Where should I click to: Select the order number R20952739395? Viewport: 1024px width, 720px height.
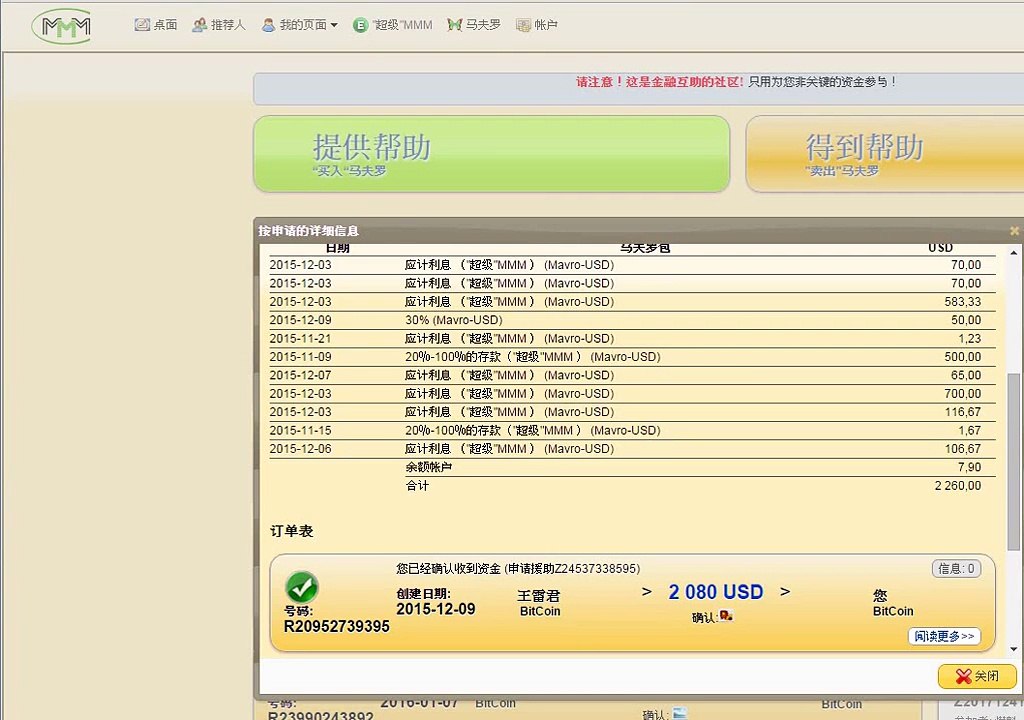click(336, 626)
